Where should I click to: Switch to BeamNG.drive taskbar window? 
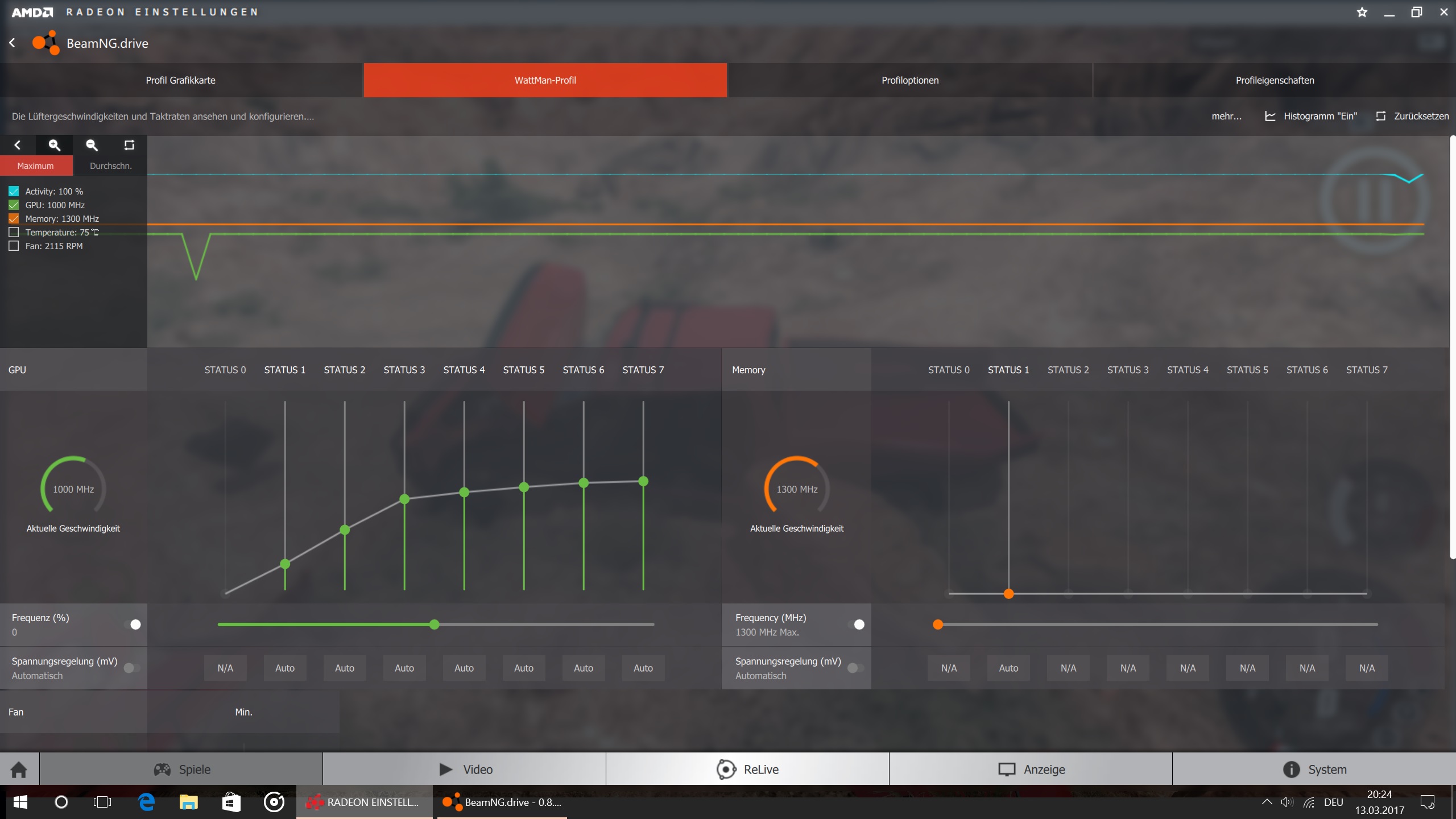point(502,802)
